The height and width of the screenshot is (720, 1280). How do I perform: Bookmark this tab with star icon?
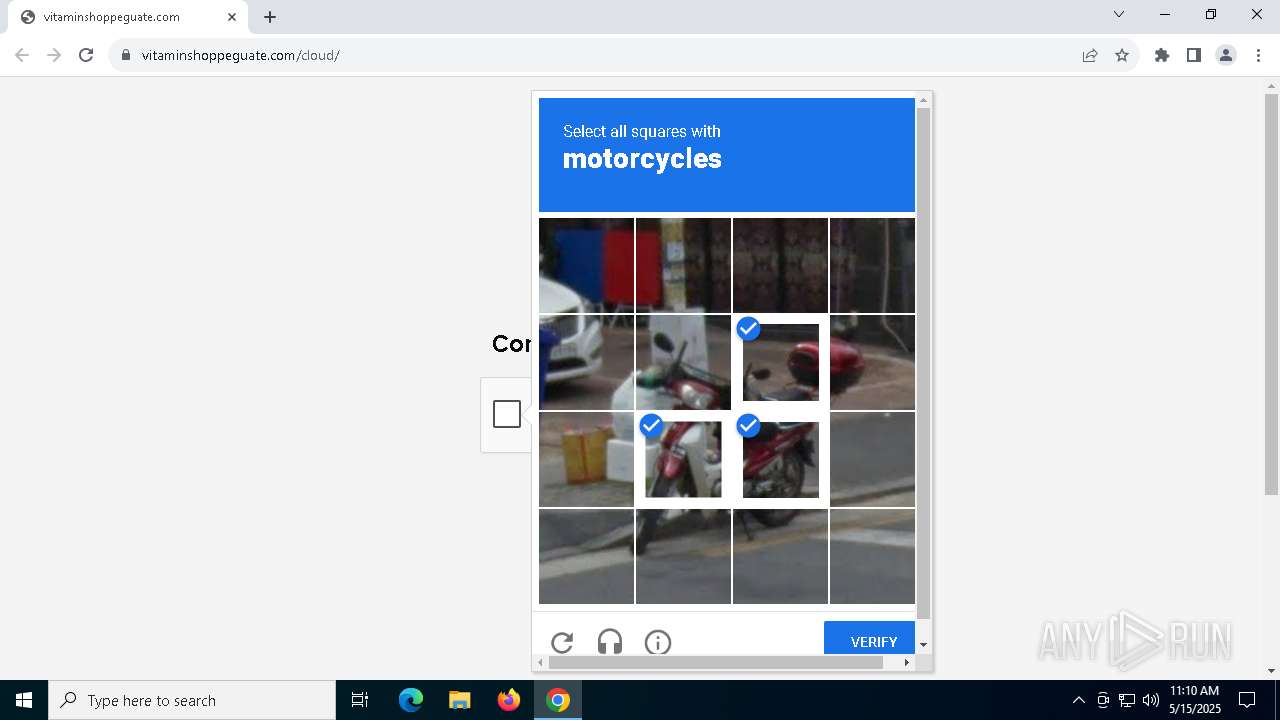point(1122,55)
